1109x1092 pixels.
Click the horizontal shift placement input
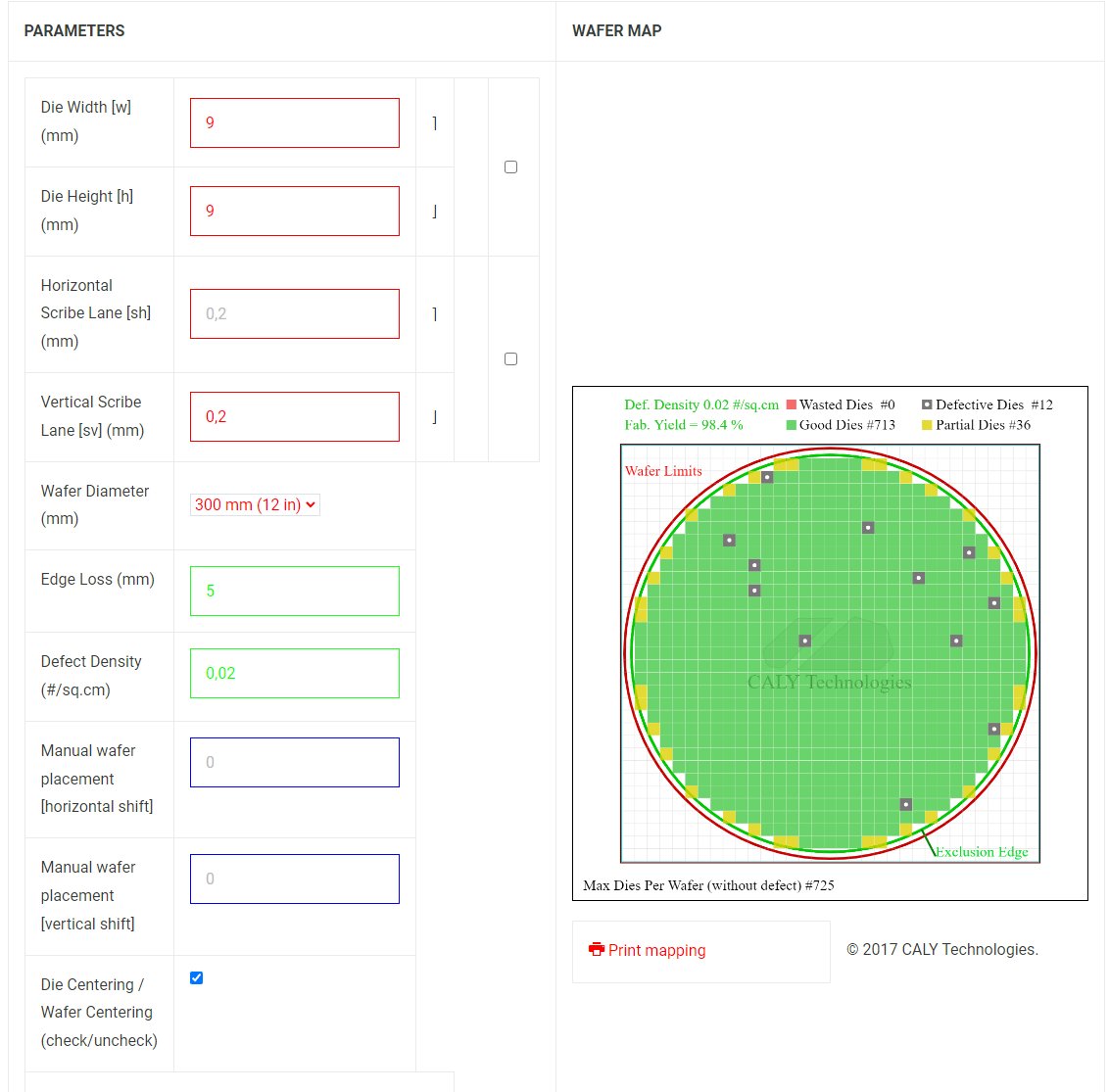click(x=294, y=762)
